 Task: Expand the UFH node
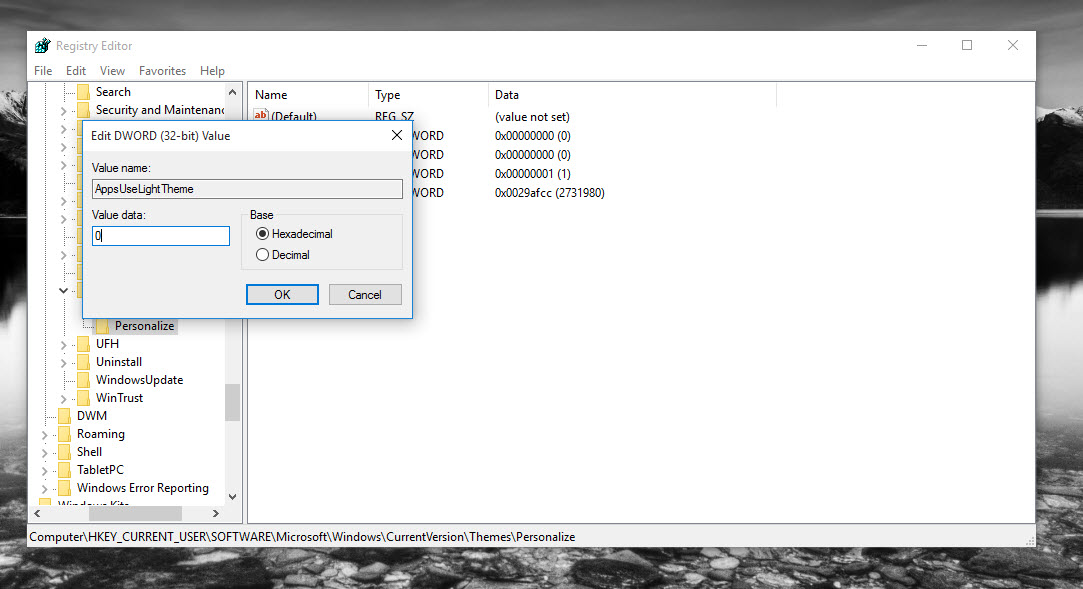pyautogui.click(x=64, y=345)
